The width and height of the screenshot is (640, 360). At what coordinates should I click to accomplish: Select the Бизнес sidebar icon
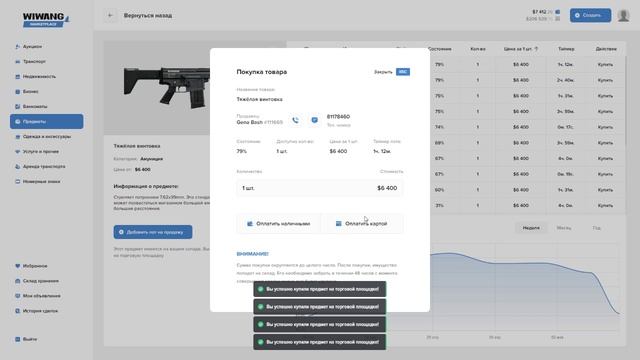point(18,91)
